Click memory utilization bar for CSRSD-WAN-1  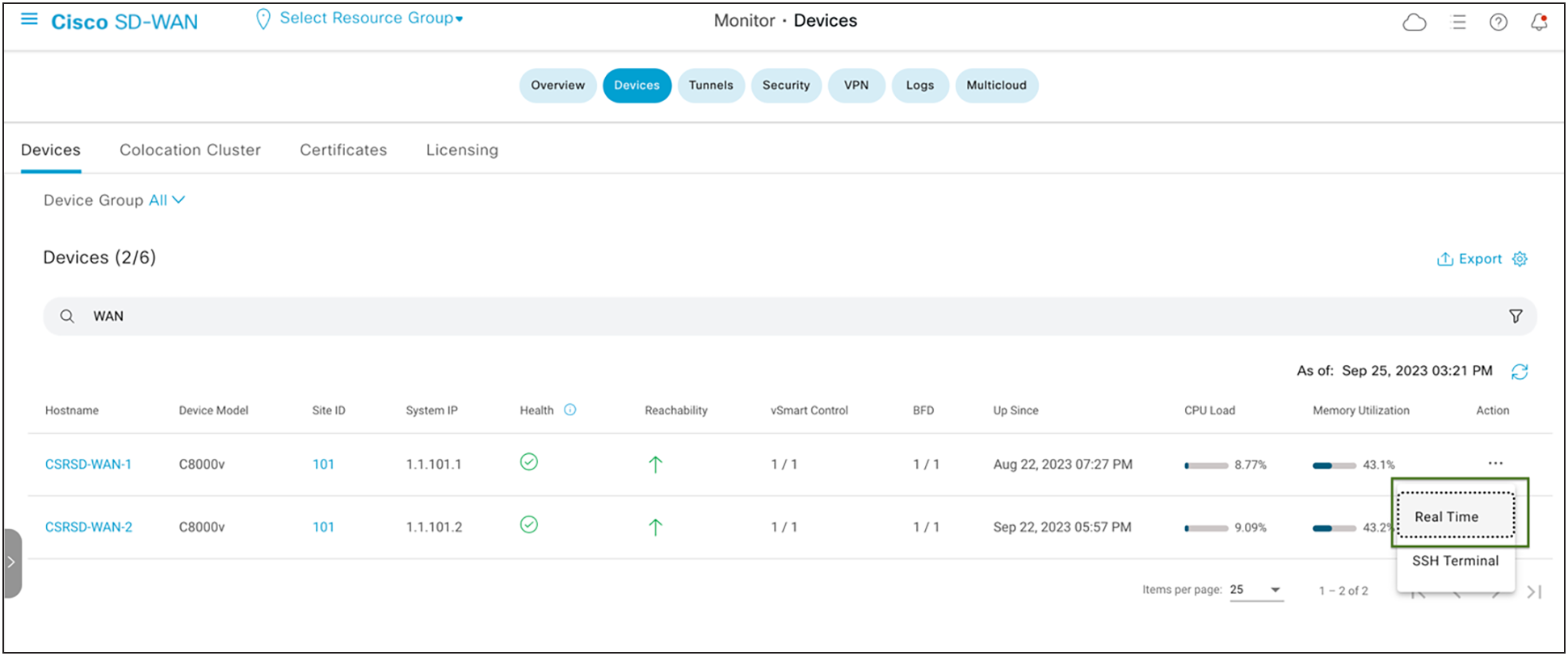(1335, 465)
